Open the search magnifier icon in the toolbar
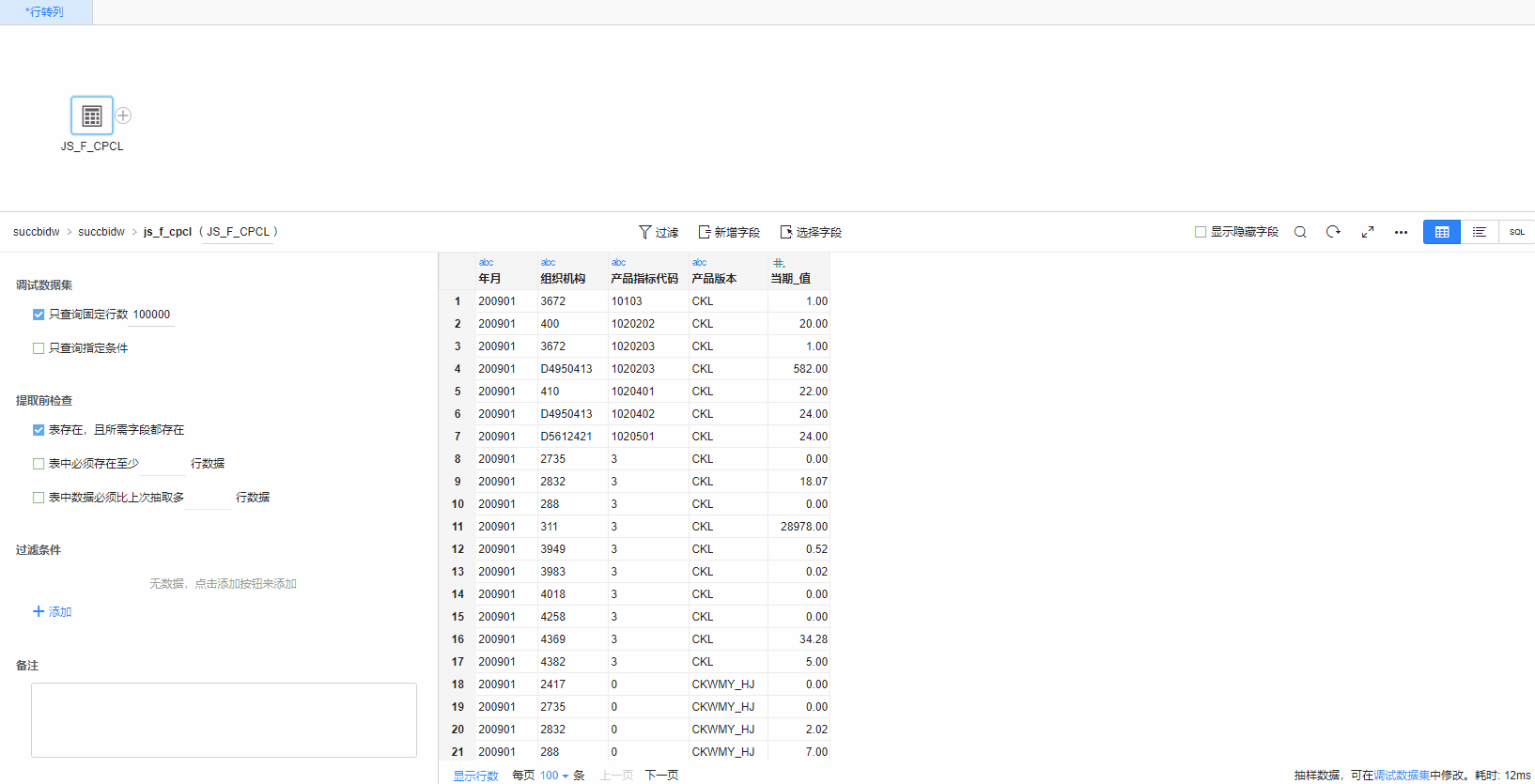The width and height of the screenshot is (1535, 784). point(1300,232)
